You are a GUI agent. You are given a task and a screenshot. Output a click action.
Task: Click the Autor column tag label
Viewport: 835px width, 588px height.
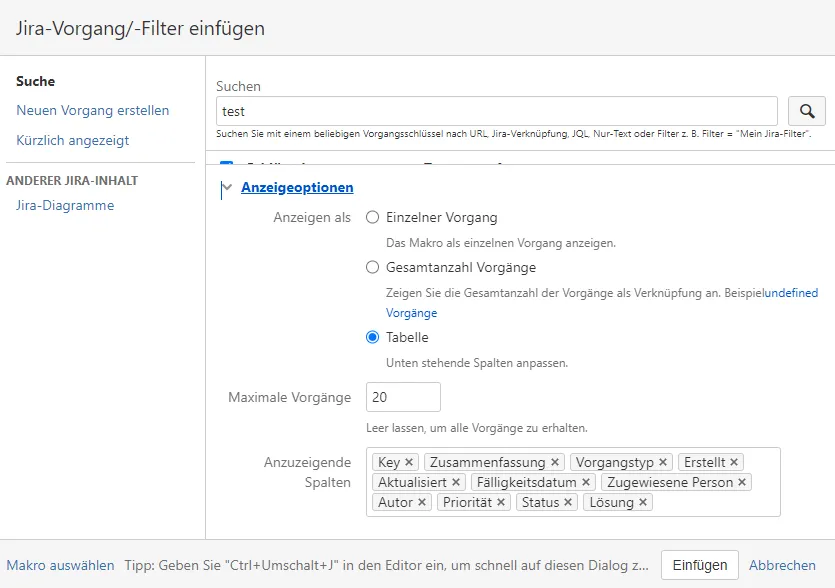tap(396, 502)
